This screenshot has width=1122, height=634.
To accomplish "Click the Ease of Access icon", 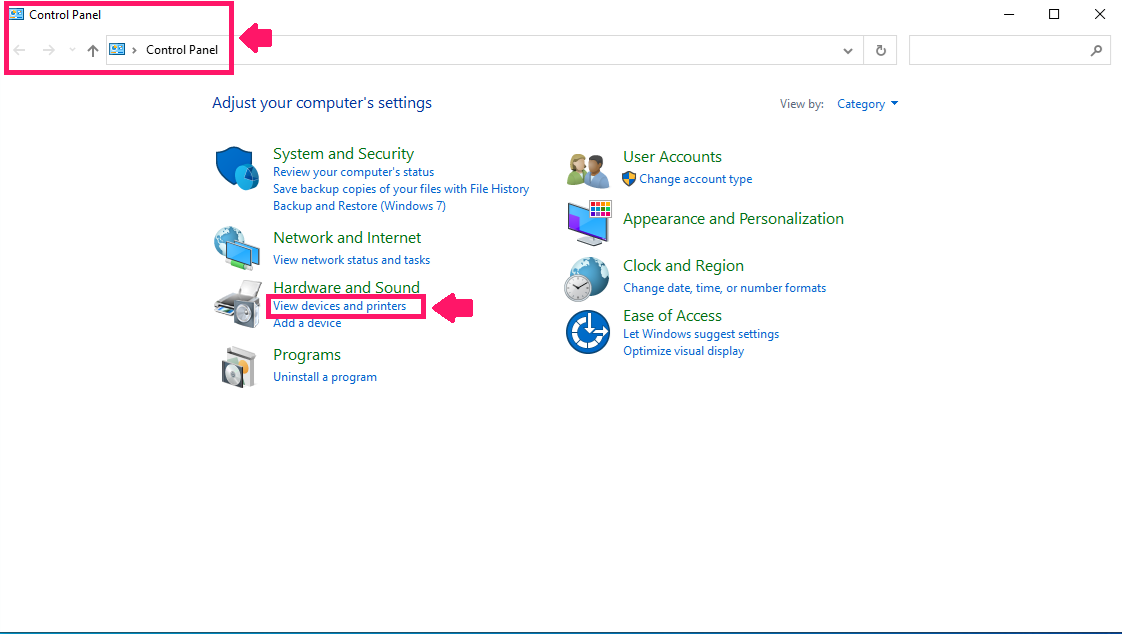I will pyautogui.click(x=587, y=332).
